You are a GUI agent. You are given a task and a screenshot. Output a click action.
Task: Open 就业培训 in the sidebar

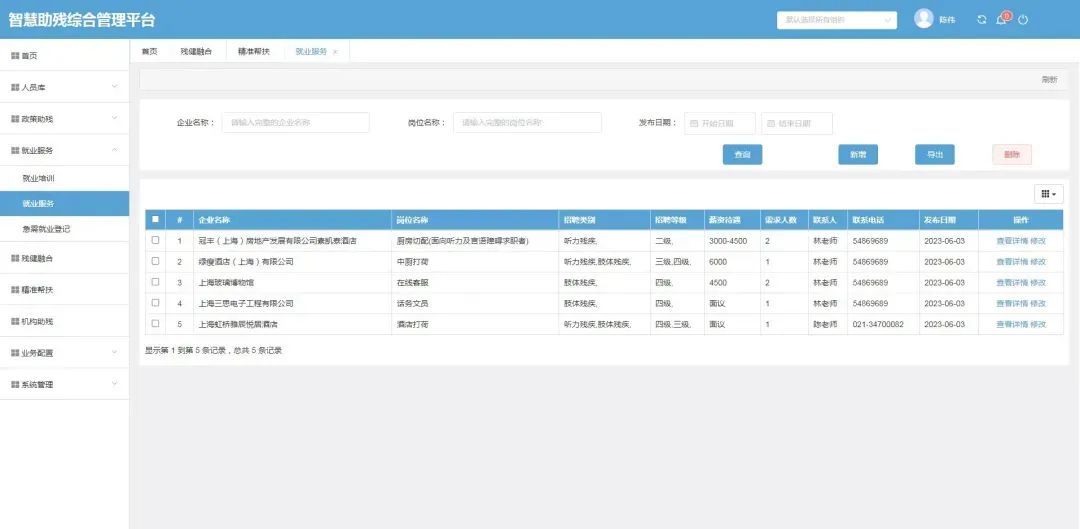point(39,178)
